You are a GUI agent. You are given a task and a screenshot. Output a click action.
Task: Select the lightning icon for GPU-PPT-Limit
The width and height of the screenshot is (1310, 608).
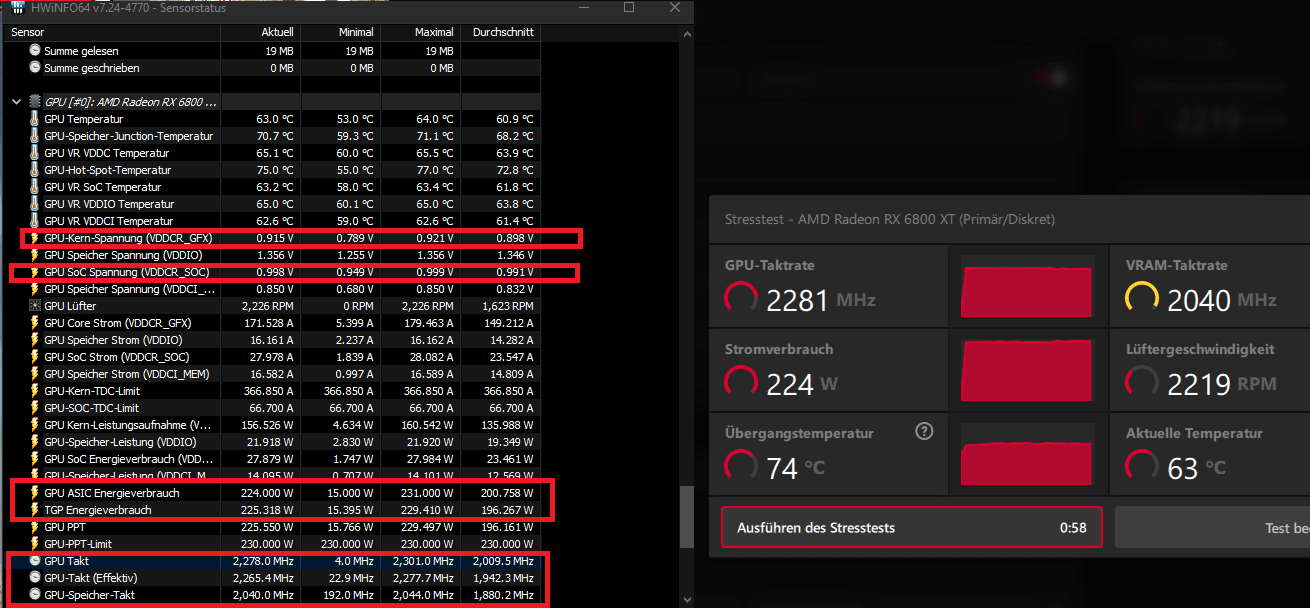[x=36, y=544]
